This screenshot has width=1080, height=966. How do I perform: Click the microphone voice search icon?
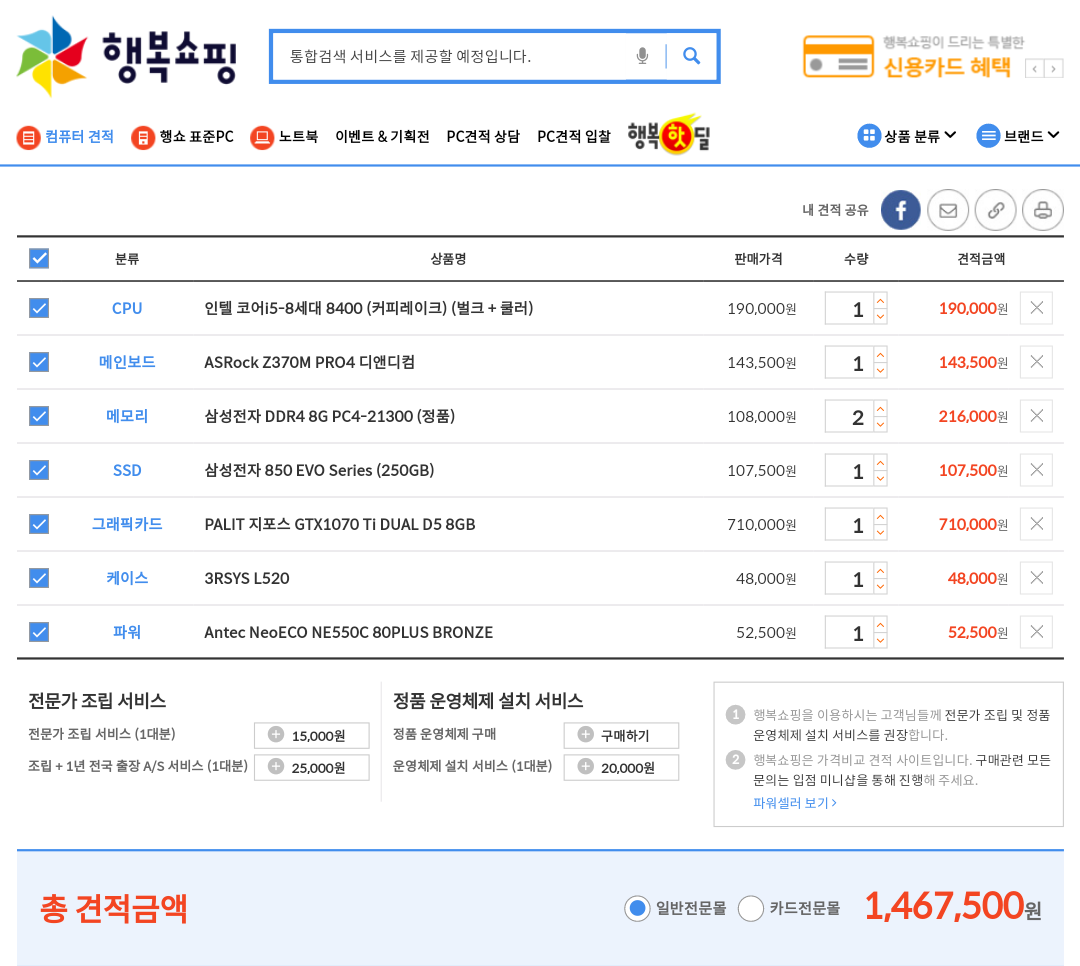(642, 56)
